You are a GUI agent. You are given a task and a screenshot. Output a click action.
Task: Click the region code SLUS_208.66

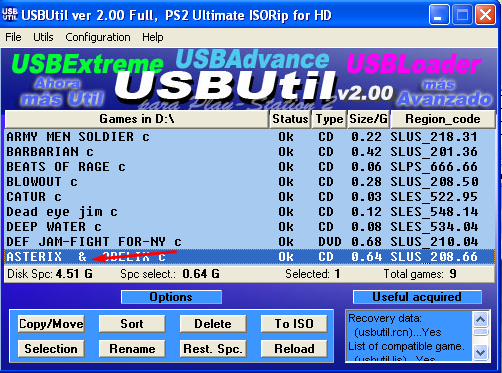coord(434,257)
